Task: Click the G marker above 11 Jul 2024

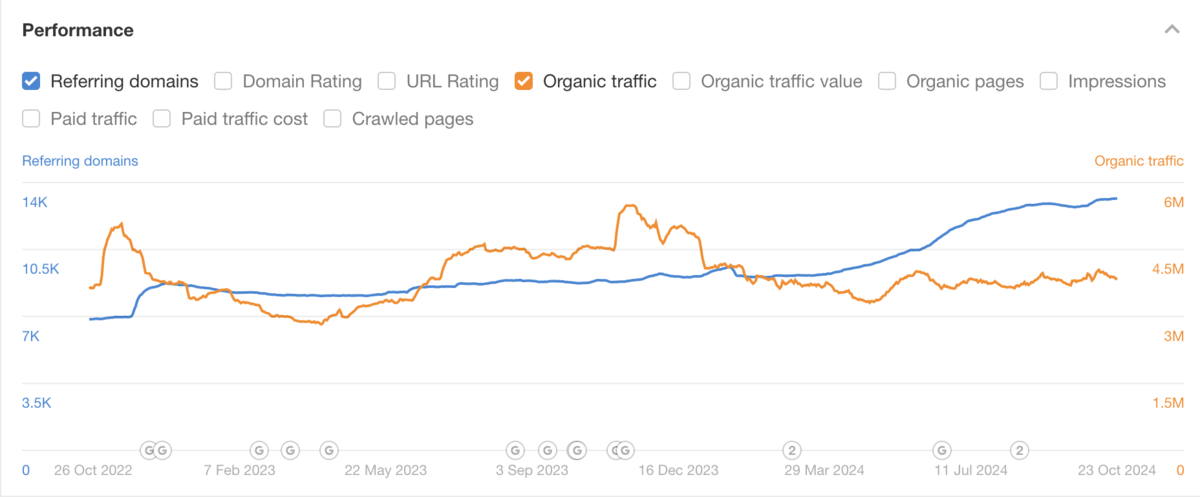Action: [x=941, y=450]
